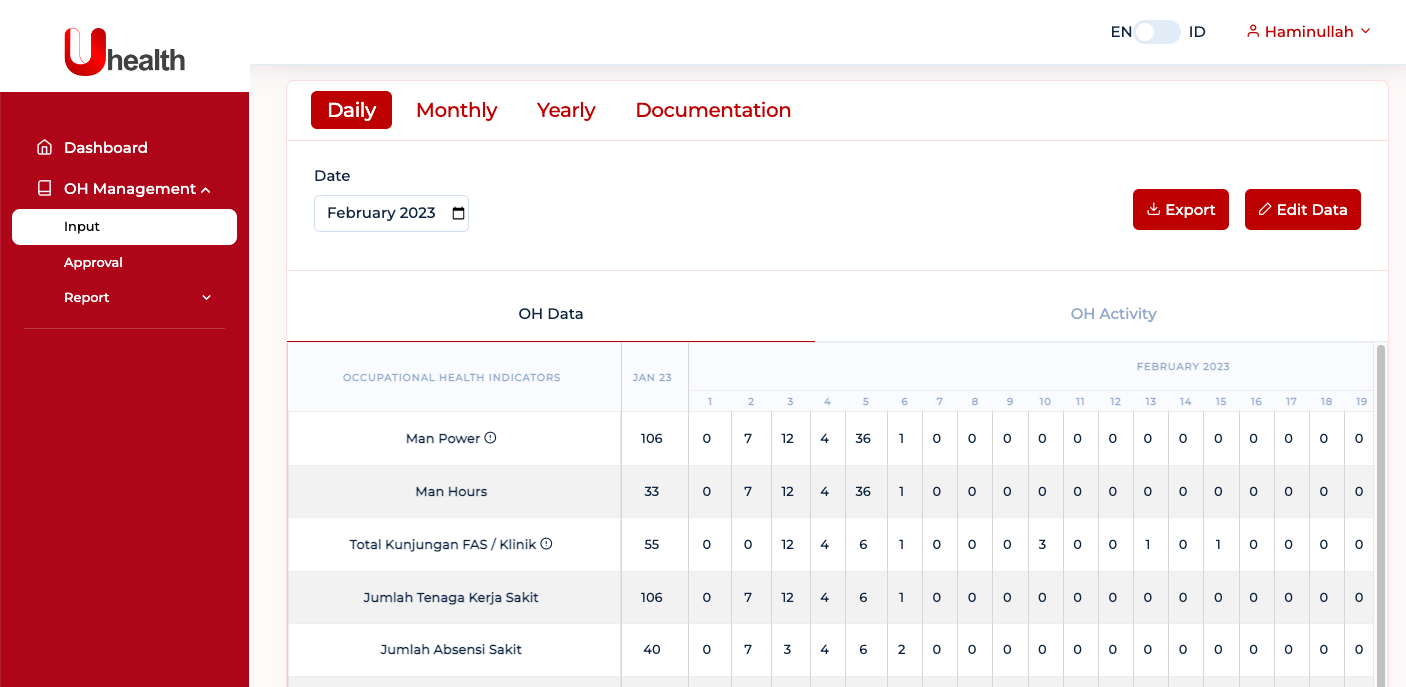This screenshot has width=1406, height=687.
Task: Click the FEBRUARY 2023 table header
Action: [x=1183, y=366]
